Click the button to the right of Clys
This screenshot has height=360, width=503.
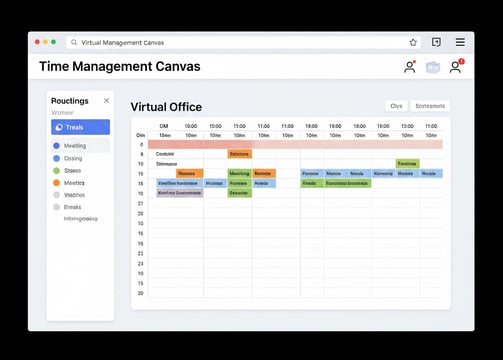click(x=430, y=106)
